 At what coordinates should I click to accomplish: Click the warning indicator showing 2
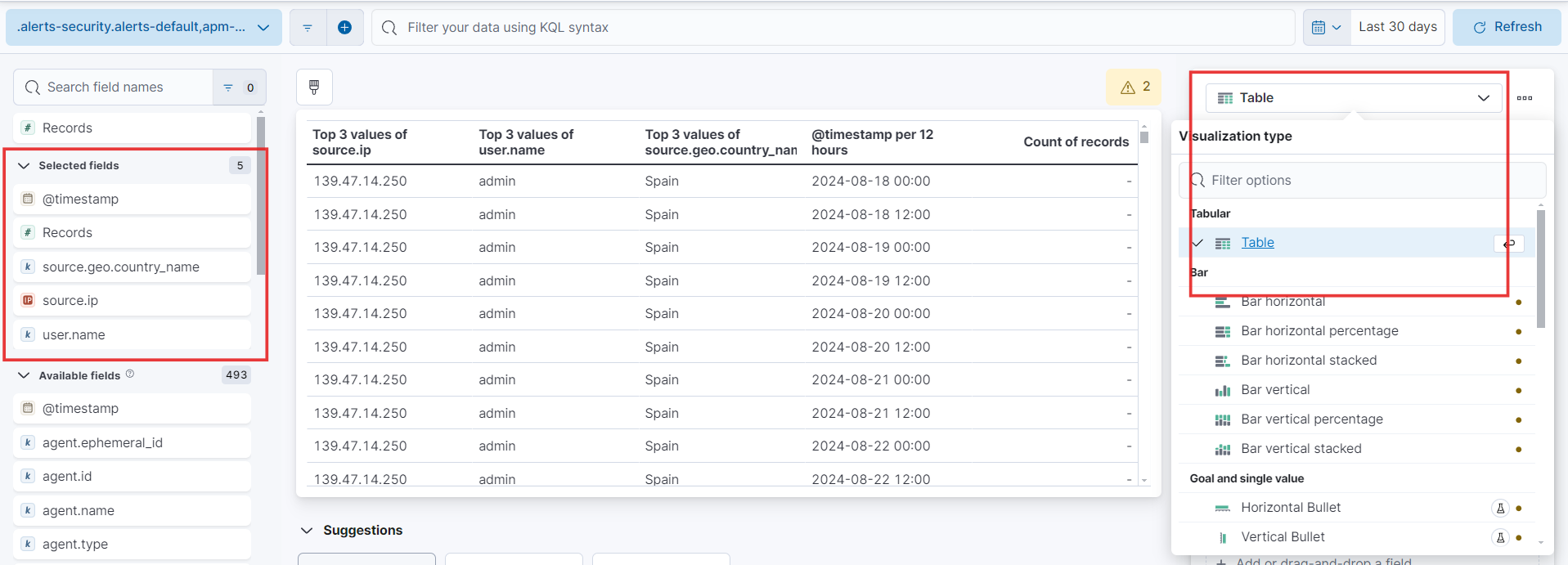1134,87
